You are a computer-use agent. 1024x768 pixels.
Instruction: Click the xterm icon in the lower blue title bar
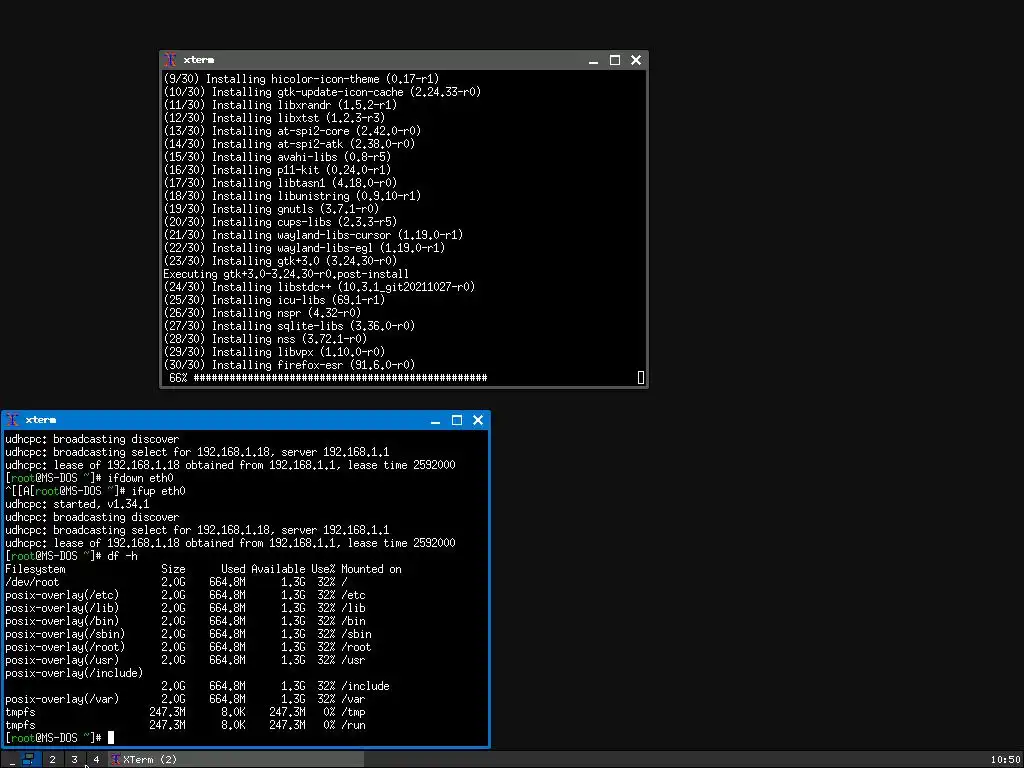12,420
